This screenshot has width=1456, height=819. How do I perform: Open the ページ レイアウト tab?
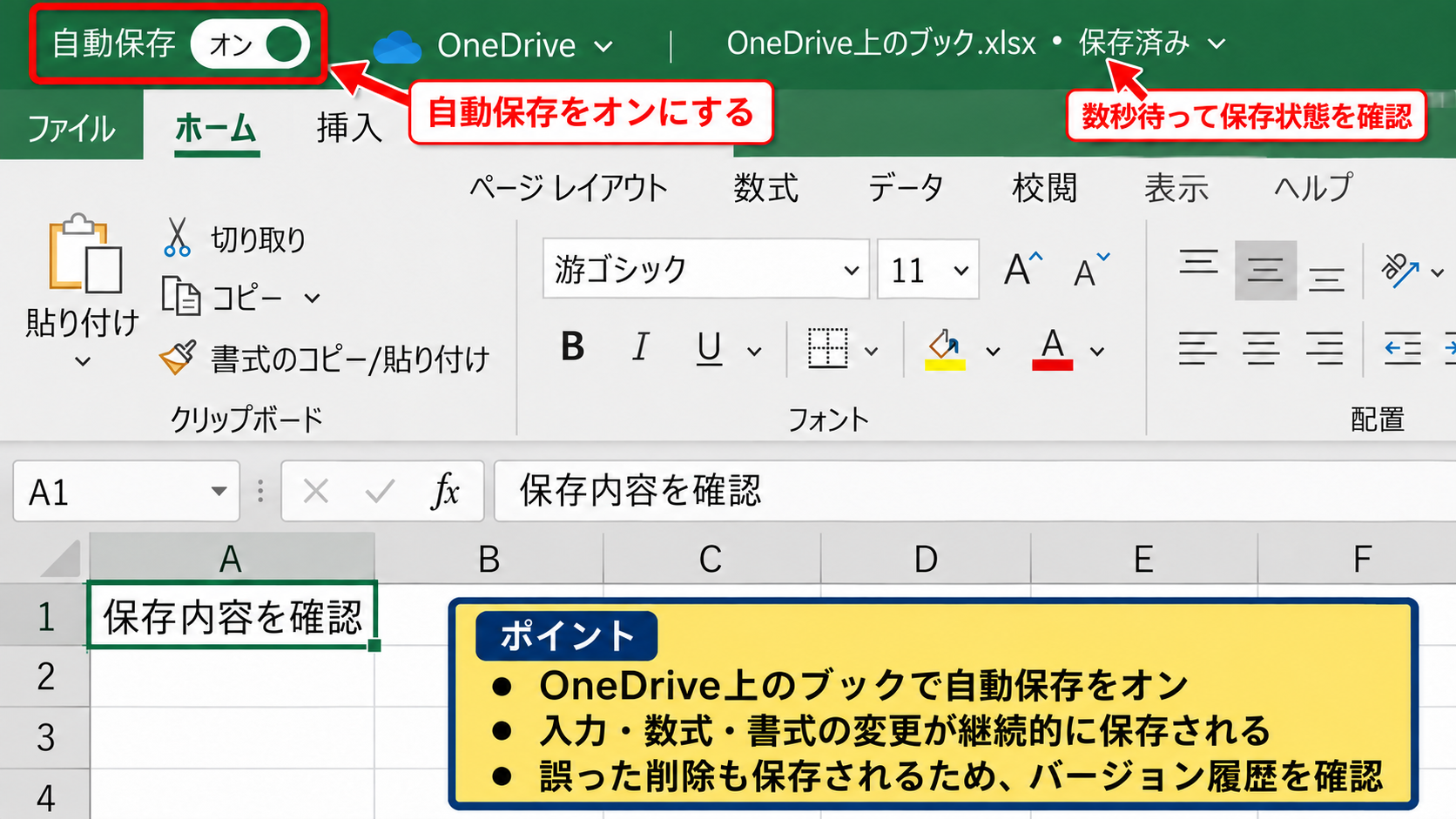click(569, 188)
